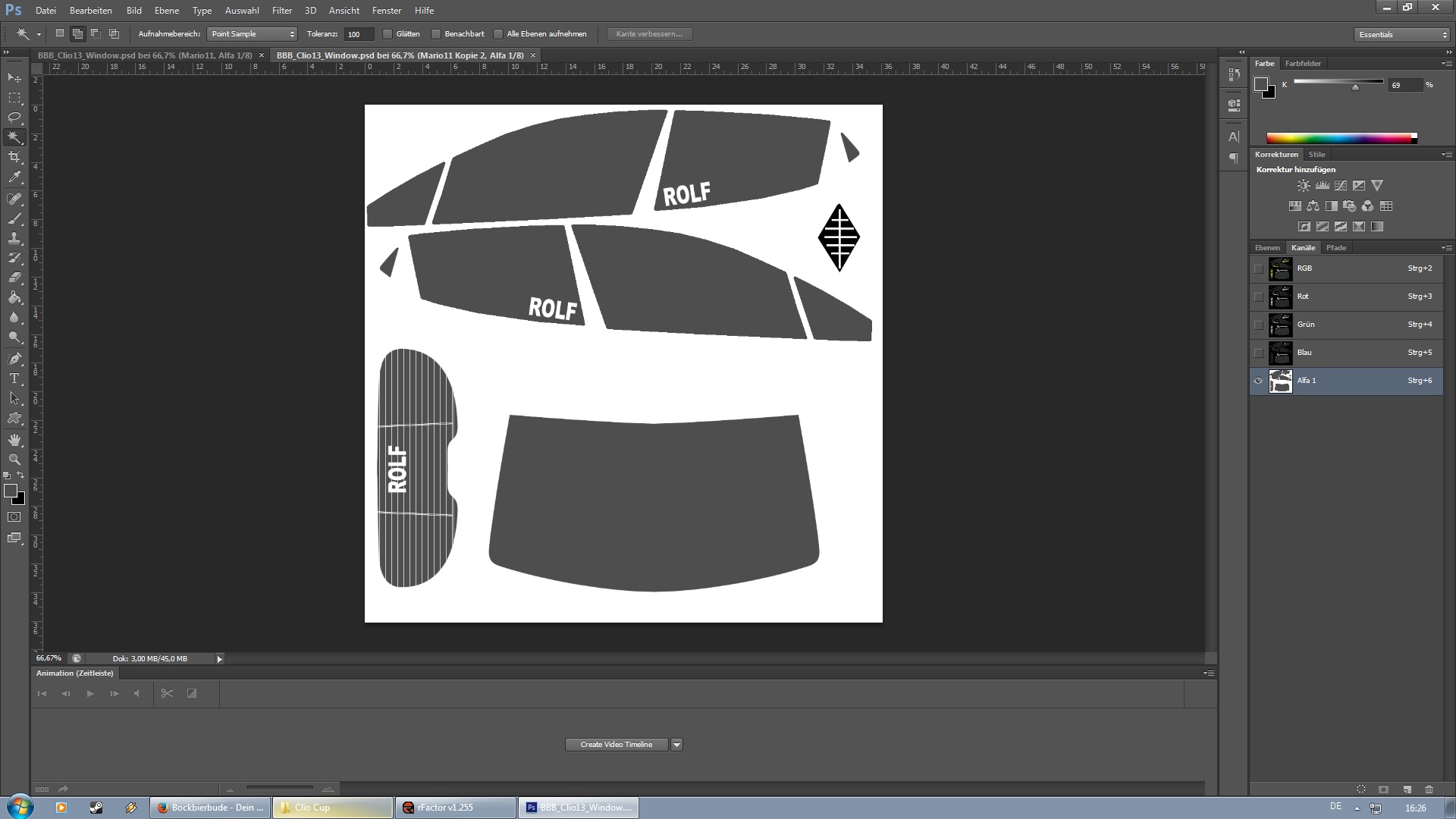
Task: Show the RGB channel visibility
Action: point(1259,268)
